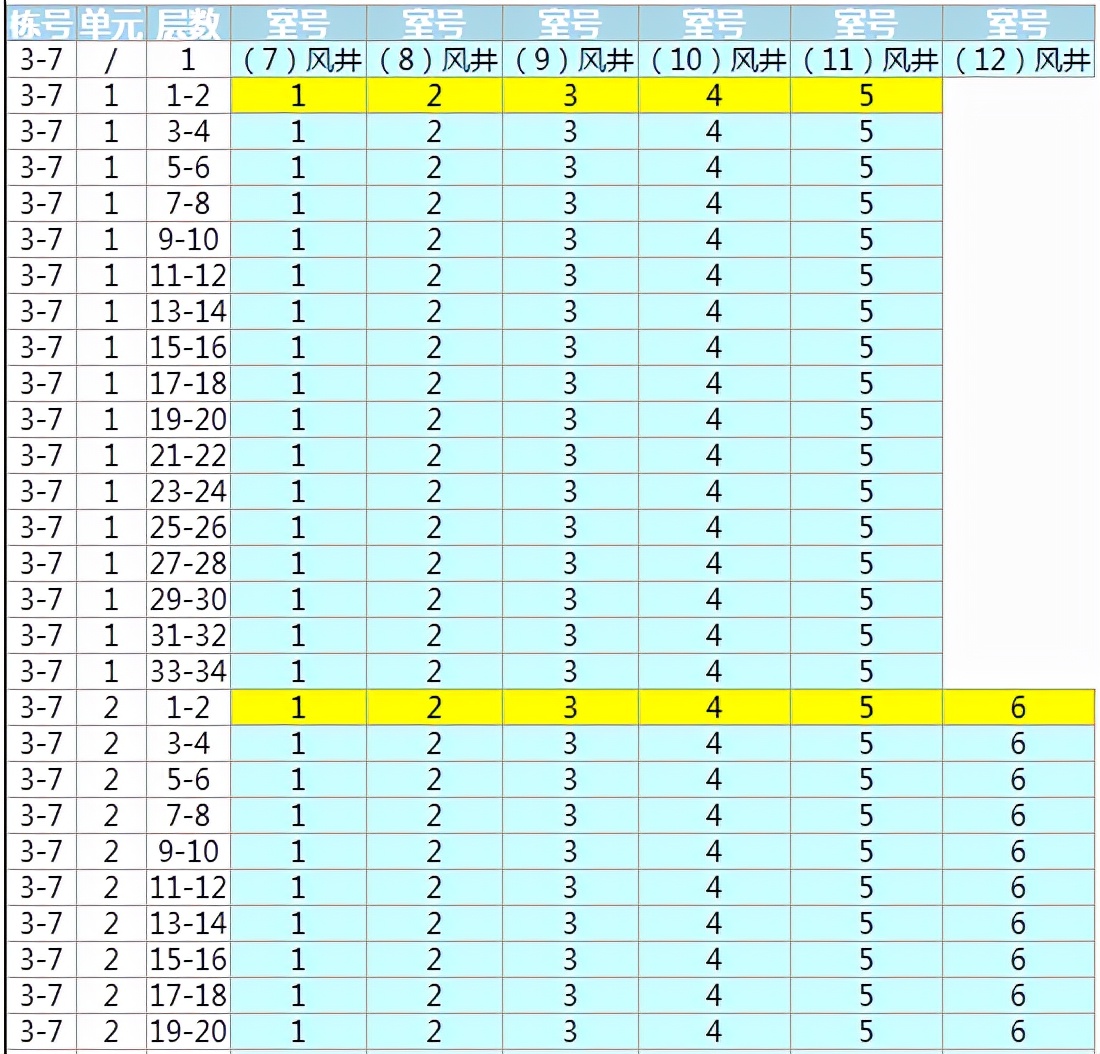
Task: Select floor cell '29-30'
Action: pyautogui.click(x=188, y=599)
